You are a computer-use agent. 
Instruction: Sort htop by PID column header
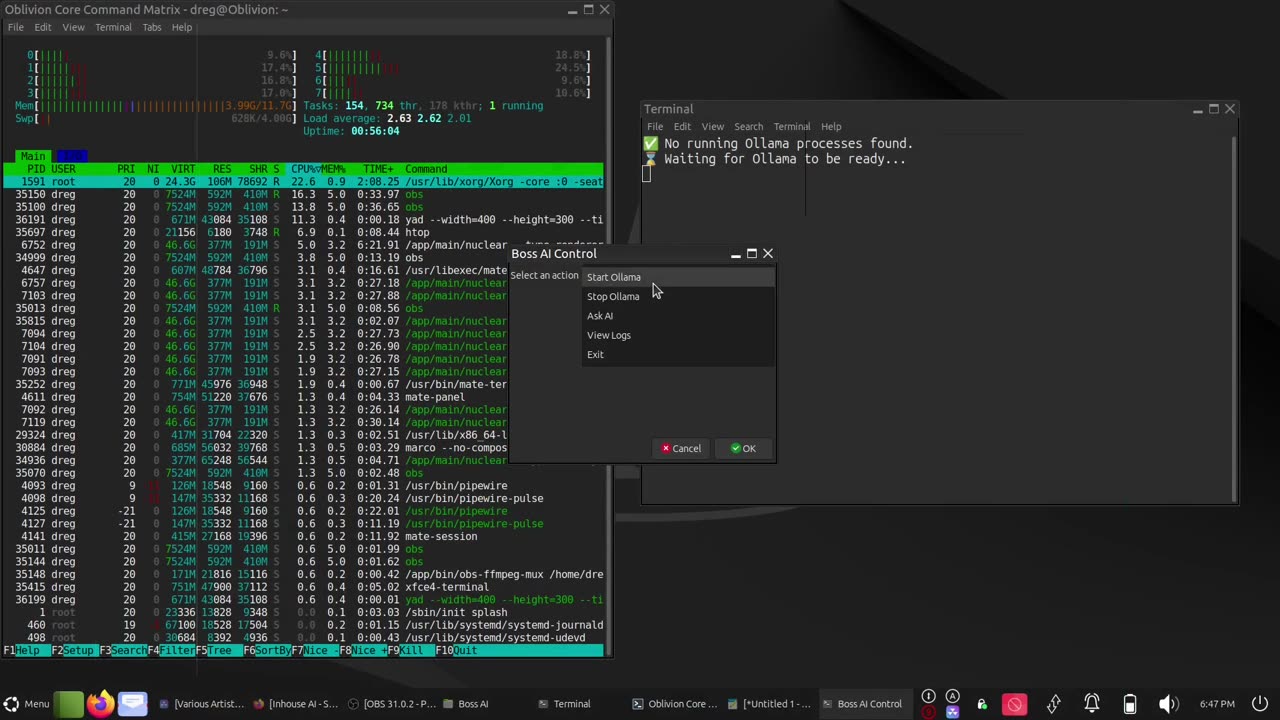tap(36, 169)
